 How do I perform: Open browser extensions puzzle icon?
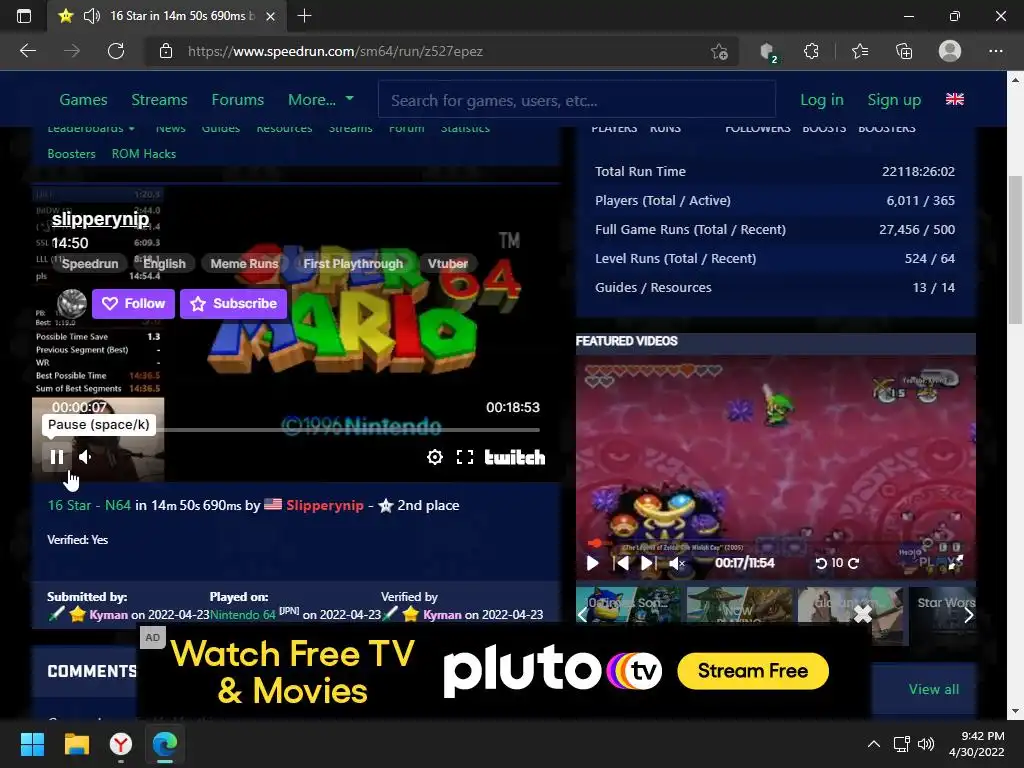coord(811,51)
